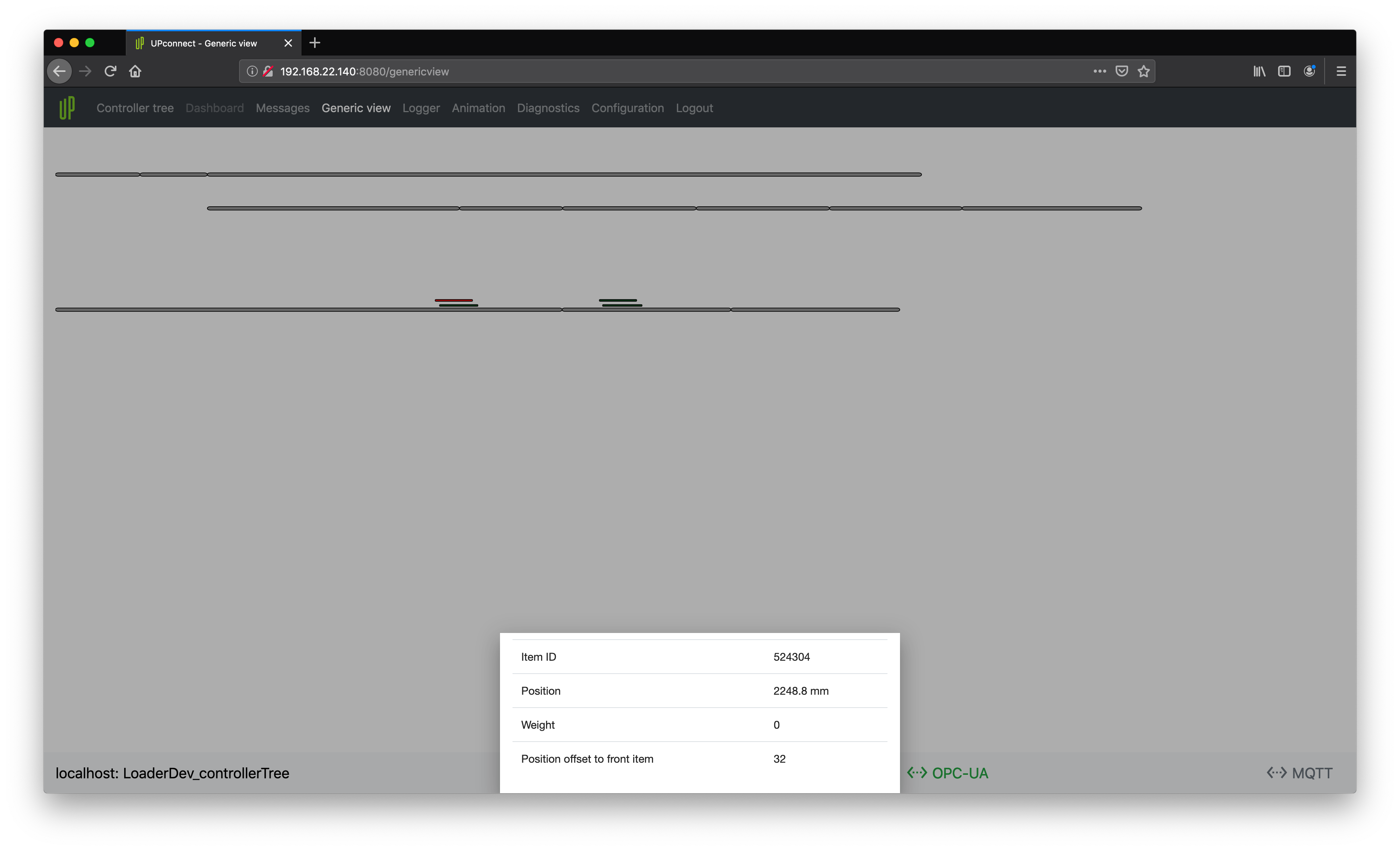Open Firefox account icon

[x=1309, y=71]
